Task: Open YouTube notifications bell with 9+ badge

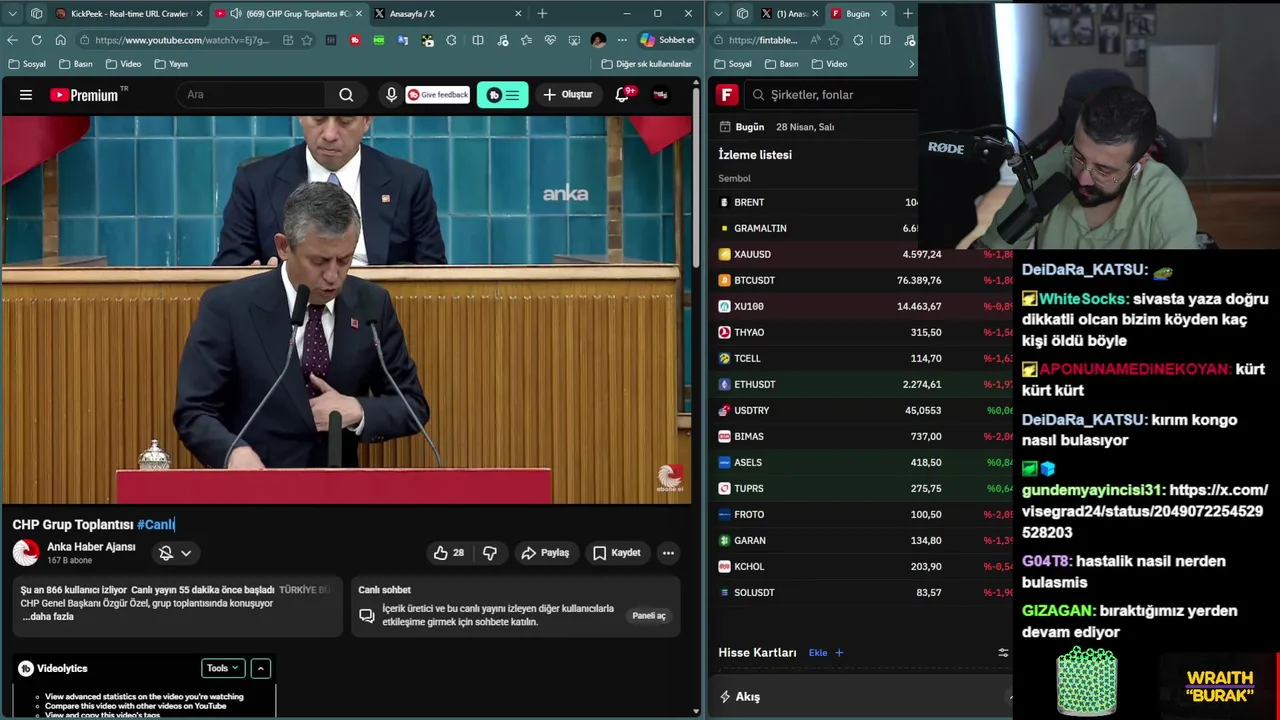Action: pos(622,95)
